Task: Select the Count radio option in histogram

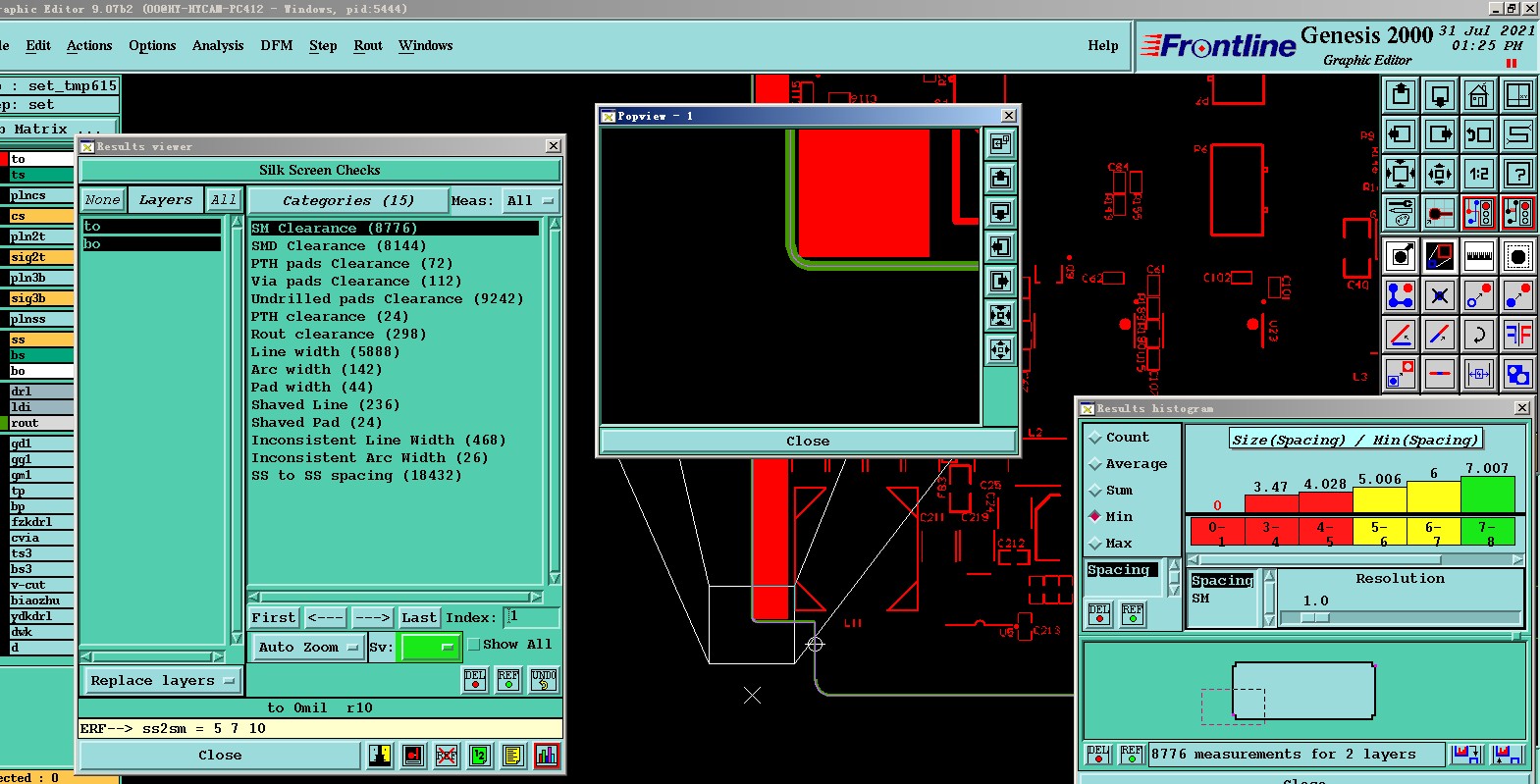Action: [x=1095, y=438]
